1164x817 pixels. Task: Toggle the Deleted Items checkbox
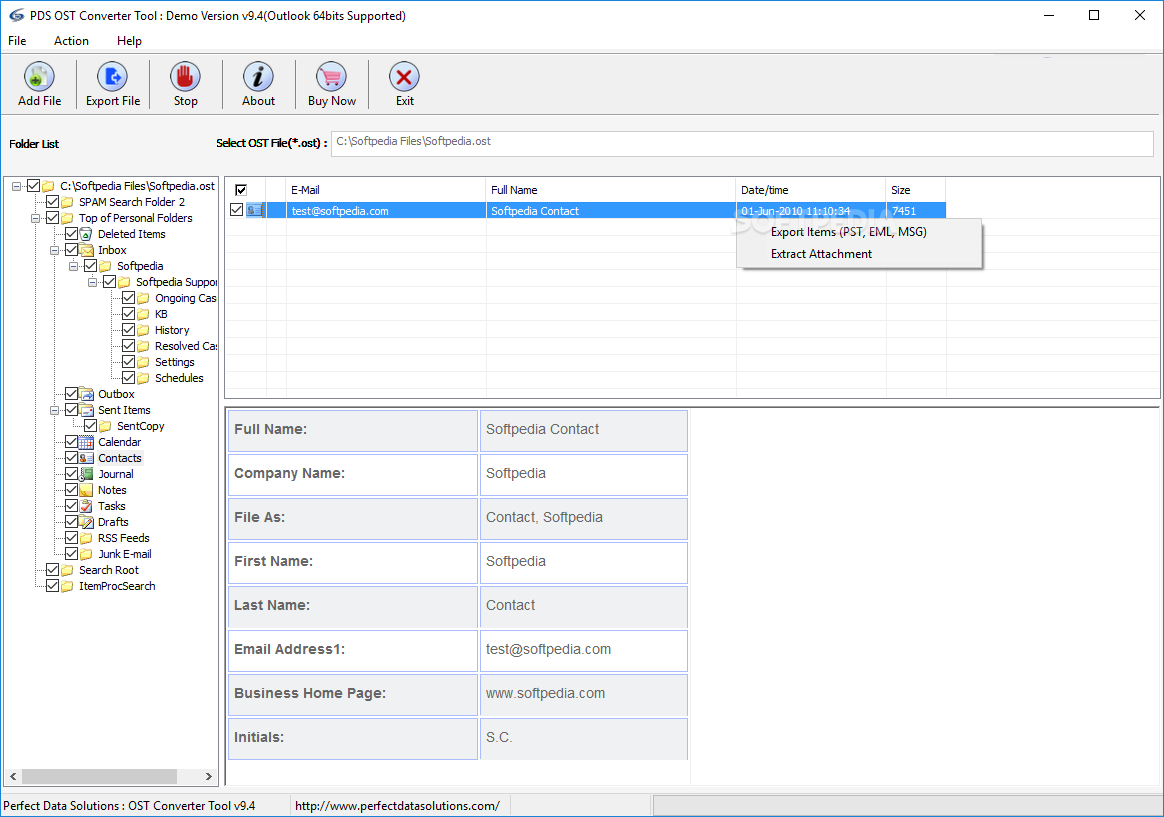[71, 234]
